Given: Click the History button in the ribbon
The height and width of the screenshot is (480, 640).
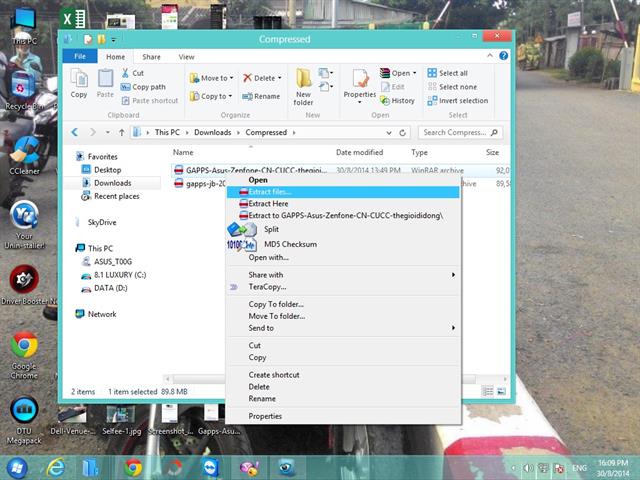Looking at the screenshot, I should point(397,100).
